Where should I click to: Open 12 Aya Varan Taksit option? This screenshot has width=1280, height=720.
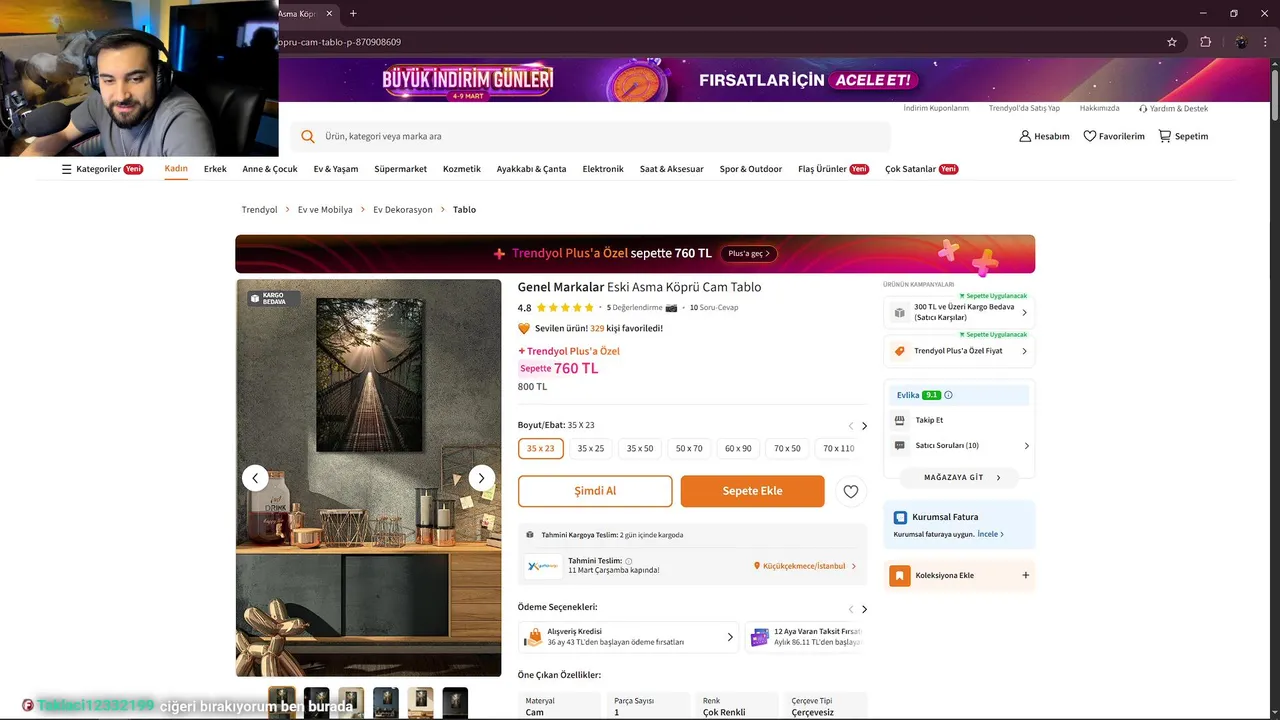(x=806, y=637)
